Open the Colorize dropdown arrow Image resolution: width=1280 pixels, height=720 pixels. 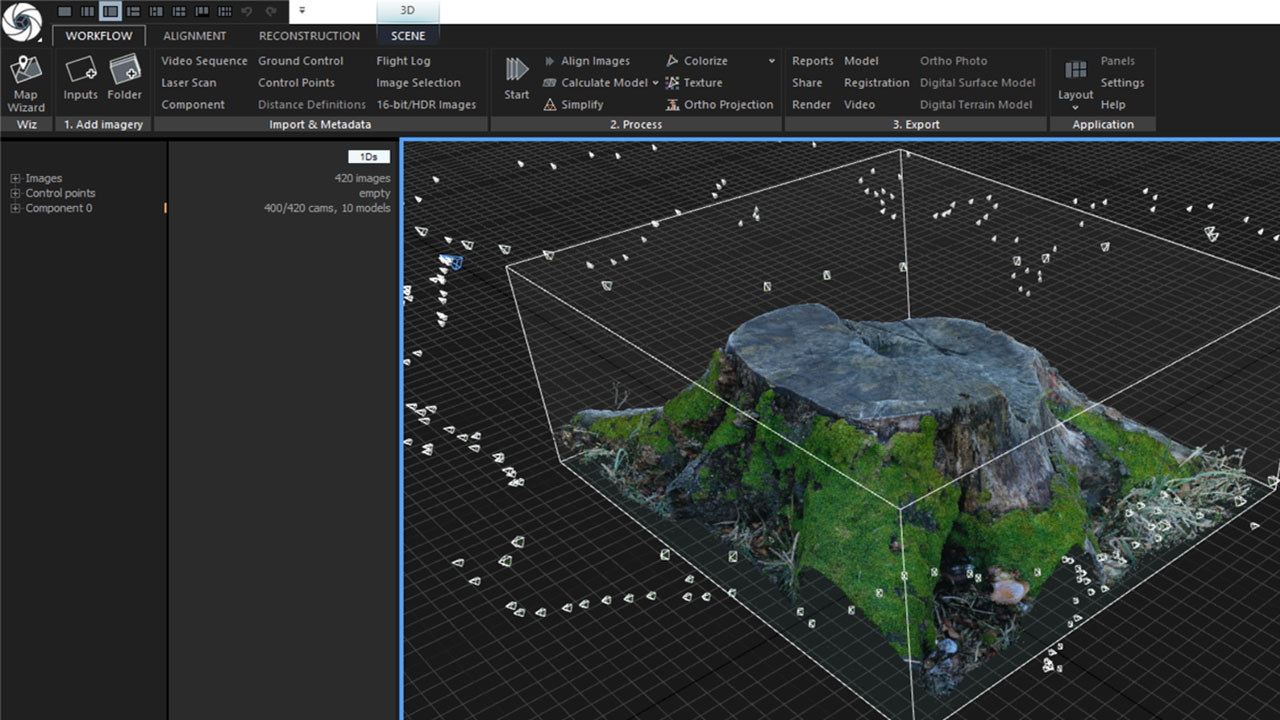[772, 61]
